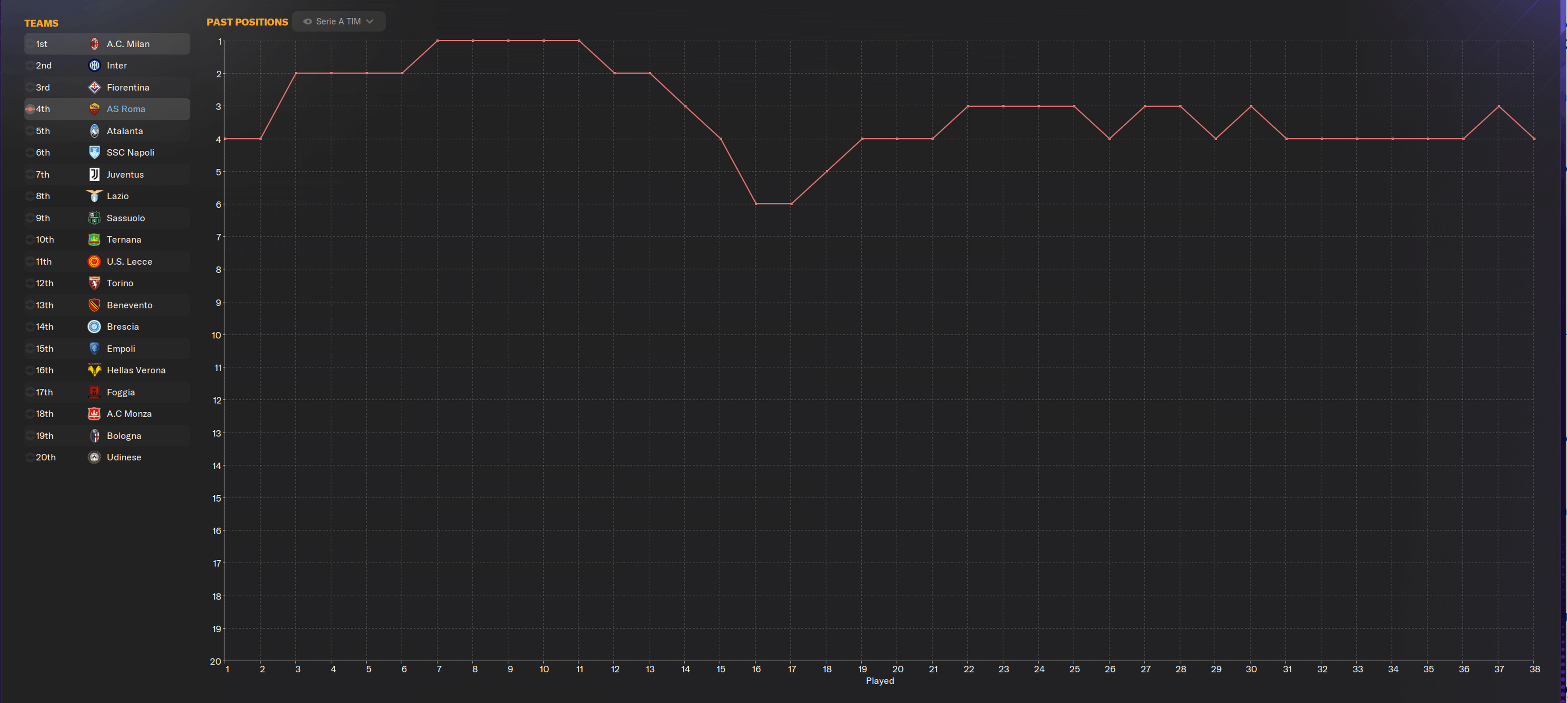Screen dimensions: 1568x703
Task: Click the Ternana club badge
Action: pos(94,239)
